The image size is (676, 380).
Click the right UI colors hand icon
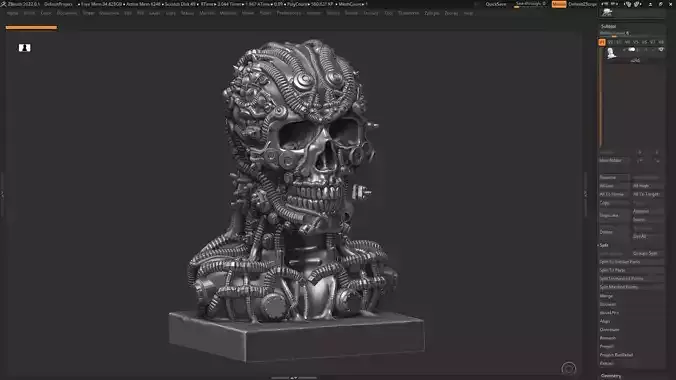coord(637,4)
